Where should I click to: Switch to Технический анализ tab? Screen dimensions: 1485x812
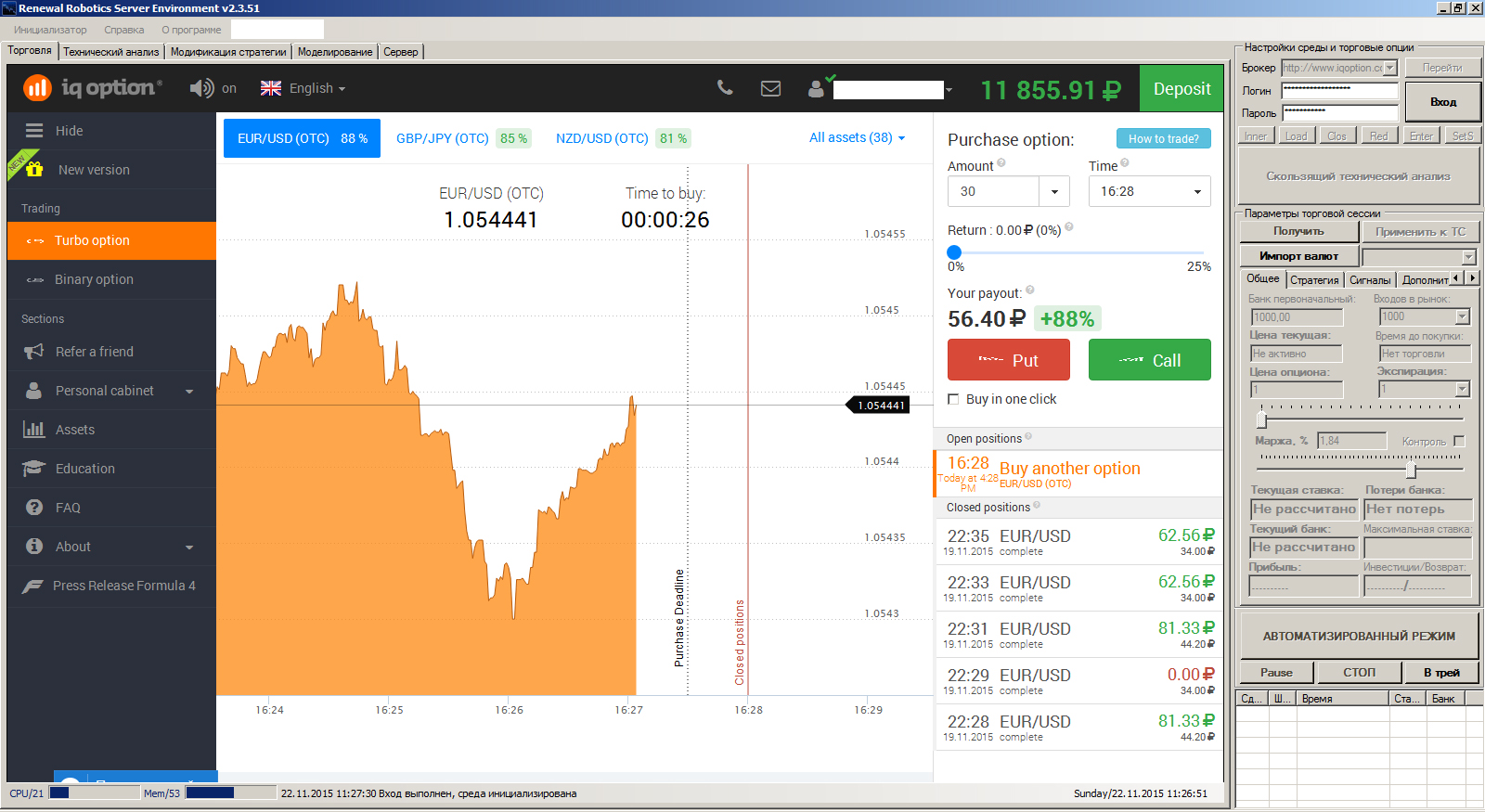111,52
